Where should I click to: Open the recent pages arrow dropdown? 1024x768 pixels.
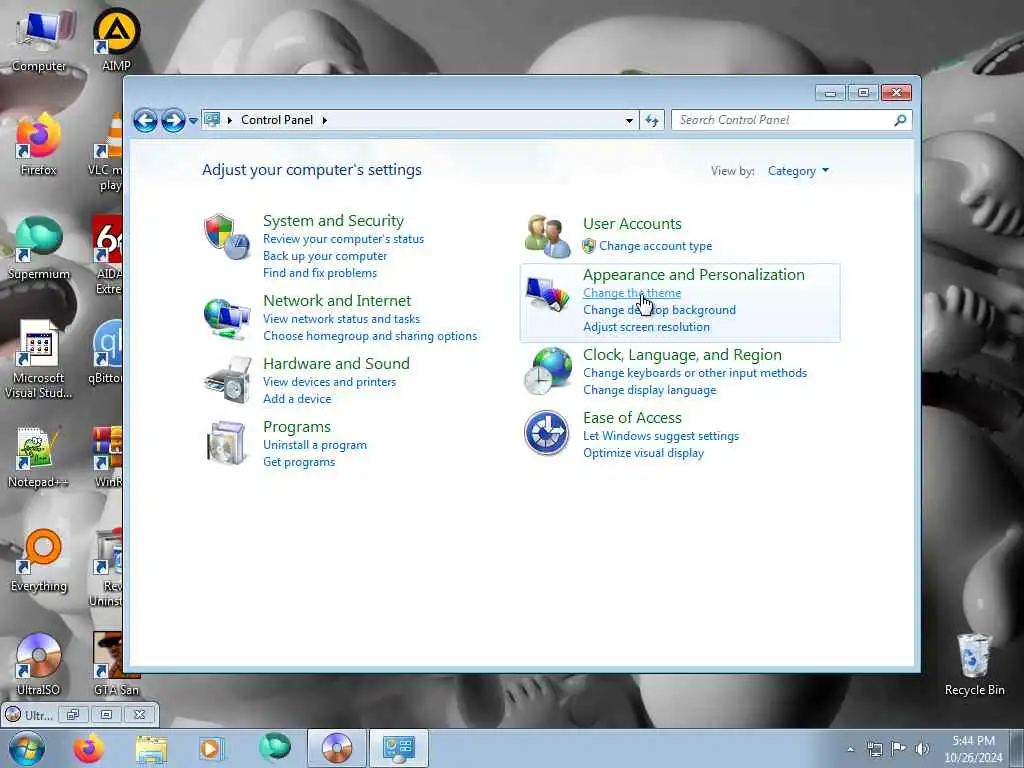pyautogui.click(x=193, y=120)
